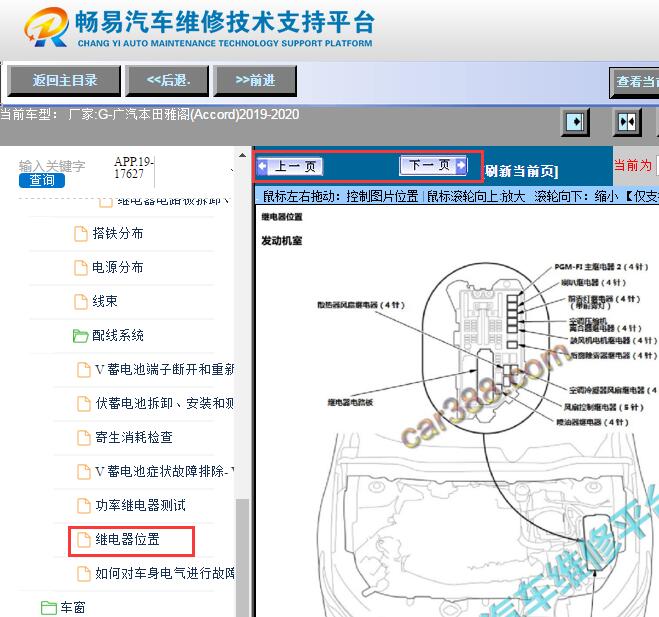Click the 搭铁分布 page icon
Image resolution: width=659 pixels, height=617 pixels.
point(81,234)
